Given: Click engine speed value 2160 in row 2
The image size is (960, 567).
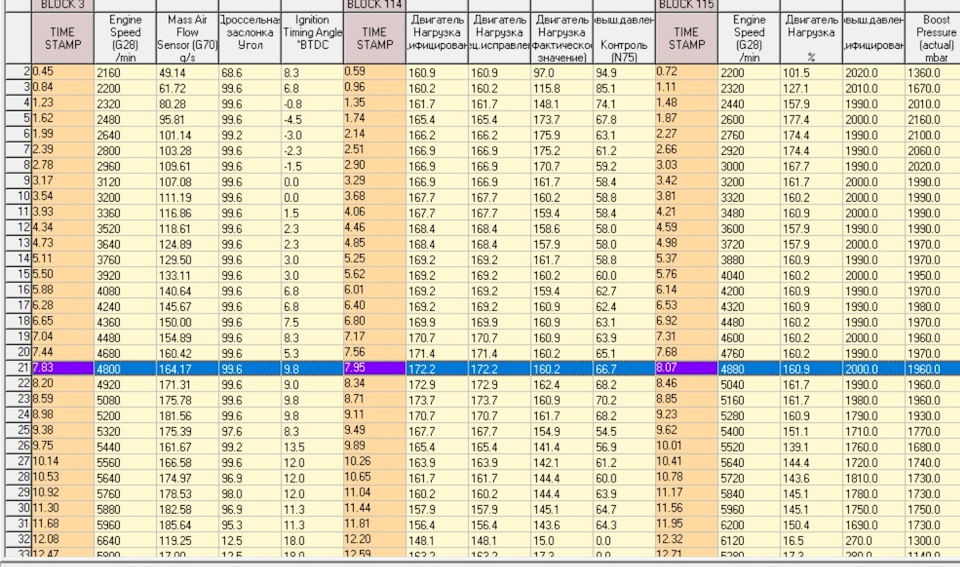Looking at the screenshot, I should coord(125,72).
